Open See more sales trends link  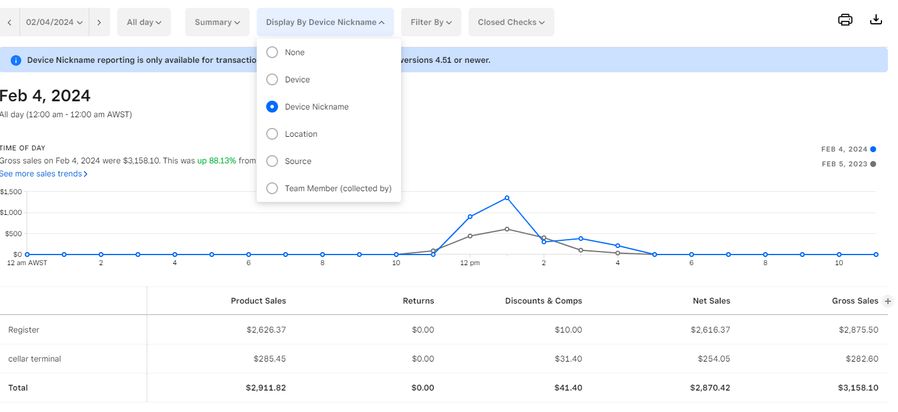pos(44,174)
